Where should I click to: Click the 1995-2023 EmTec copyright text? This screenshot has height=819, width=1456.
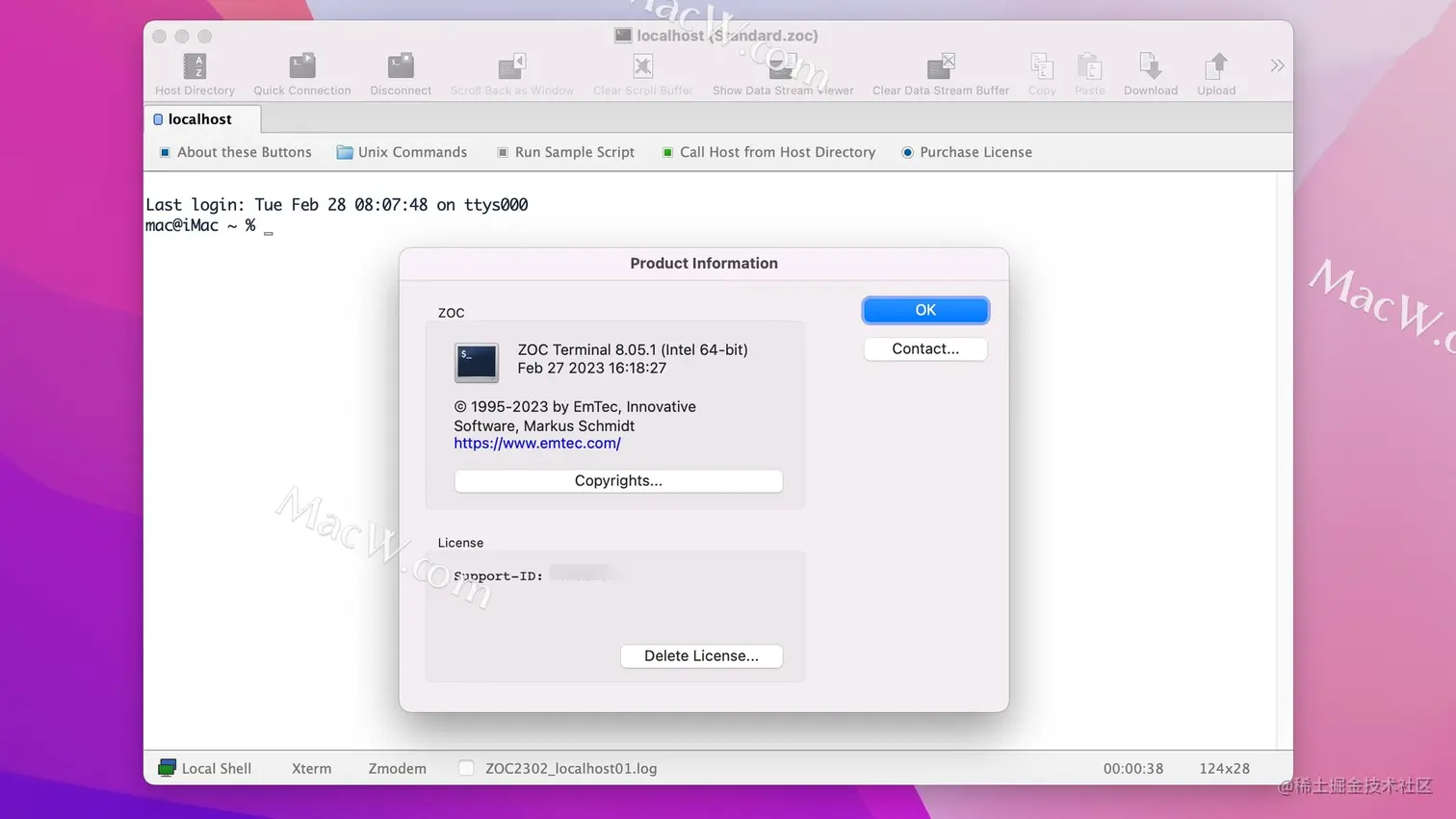coord(575,416)
